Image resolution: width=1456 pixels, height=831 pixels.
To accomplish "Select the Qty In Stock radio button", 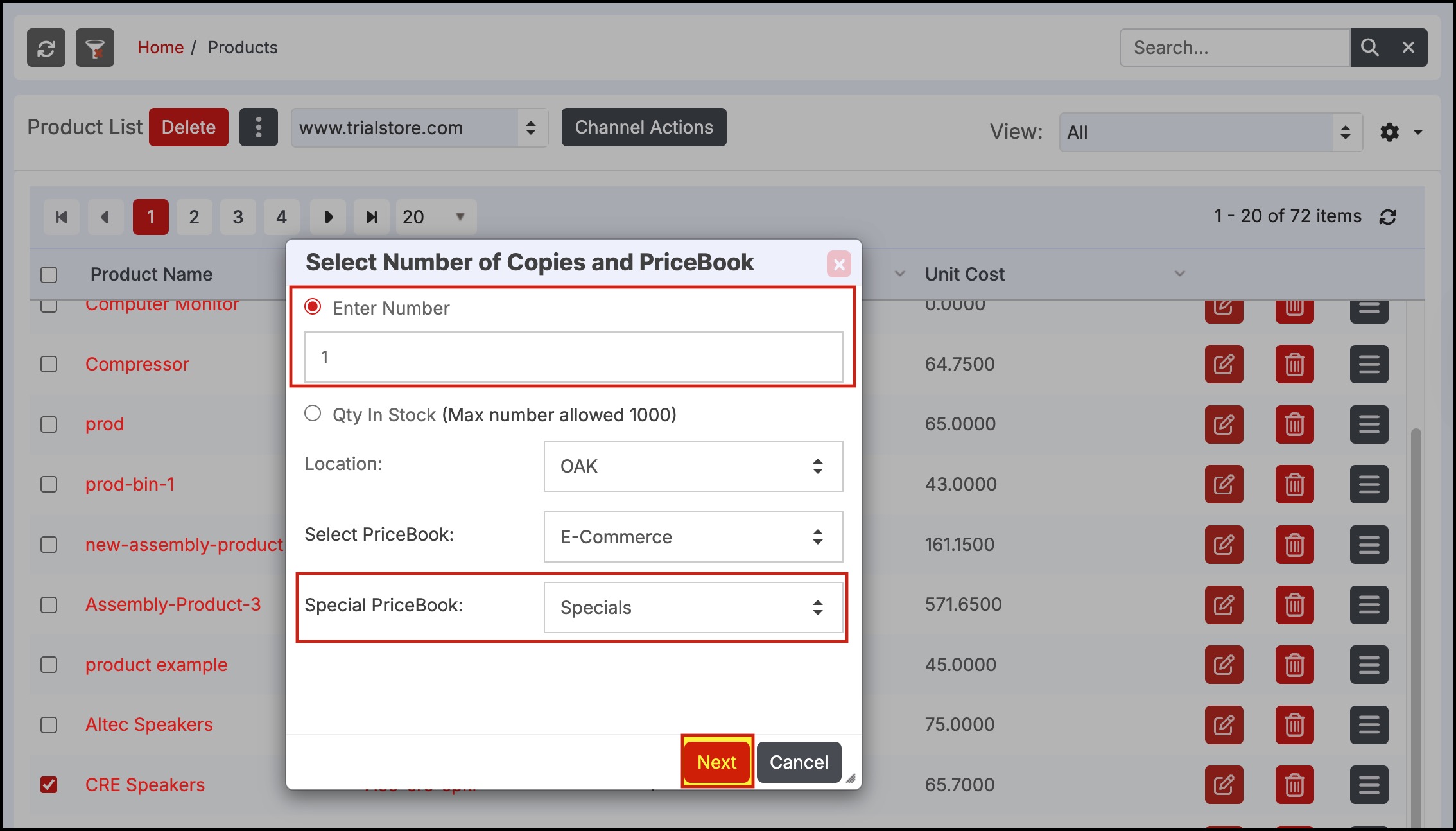I will (313, 414).
